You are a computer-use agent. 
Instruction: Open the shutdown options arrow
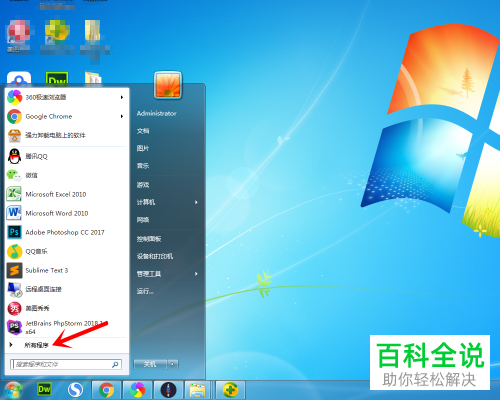tap(173, 364)
